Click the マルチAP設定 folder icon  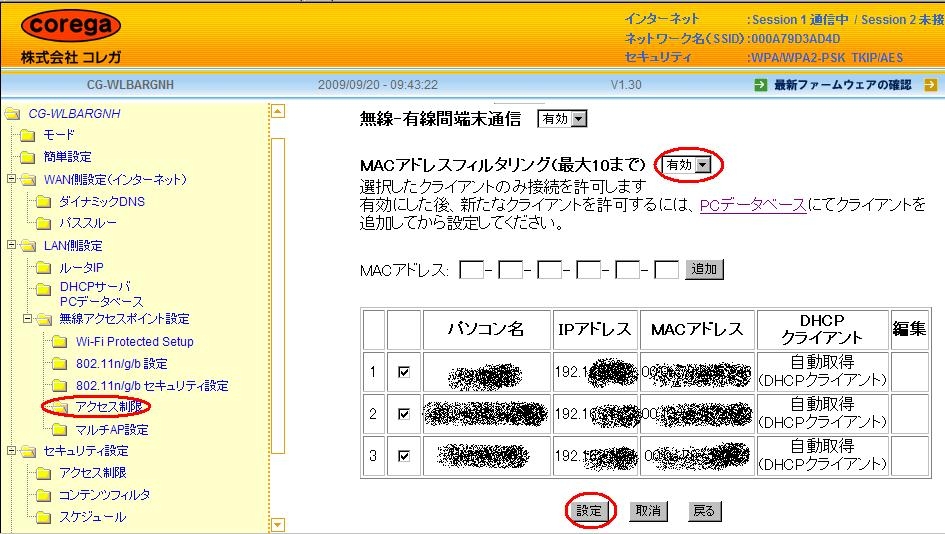coord(59,430)
